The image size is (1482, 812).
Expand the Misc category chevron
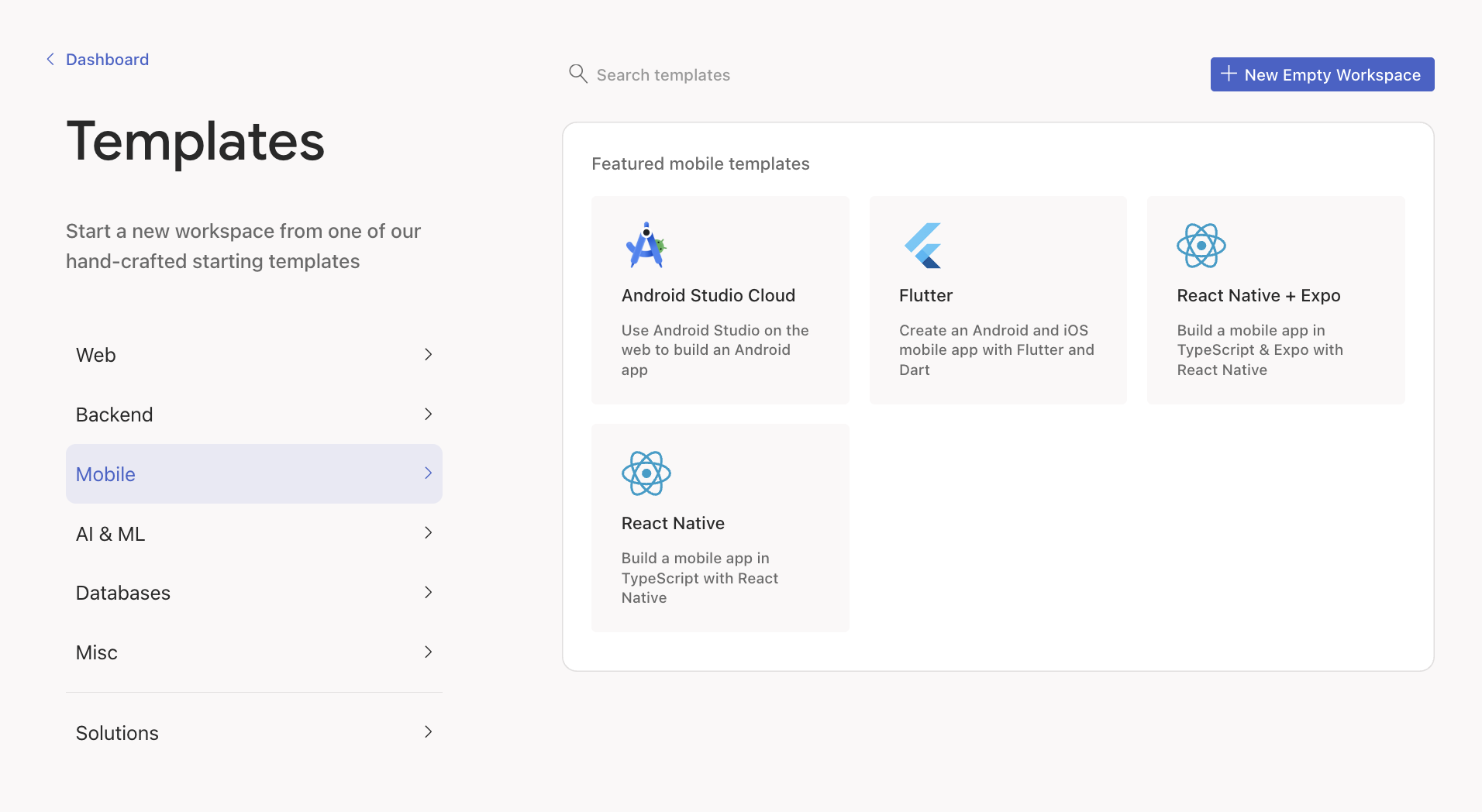[428, 652]
